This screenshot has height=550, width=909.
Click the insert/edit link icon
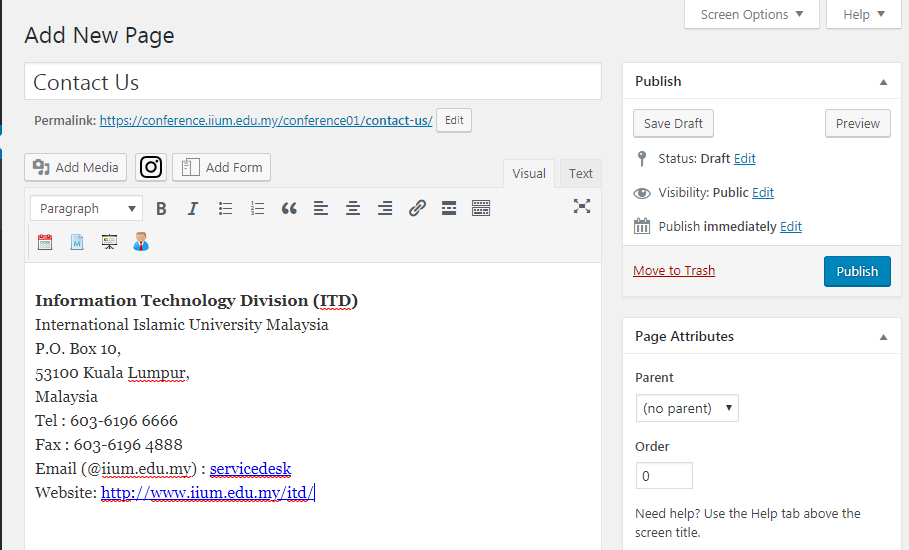(x=417, y=209)
